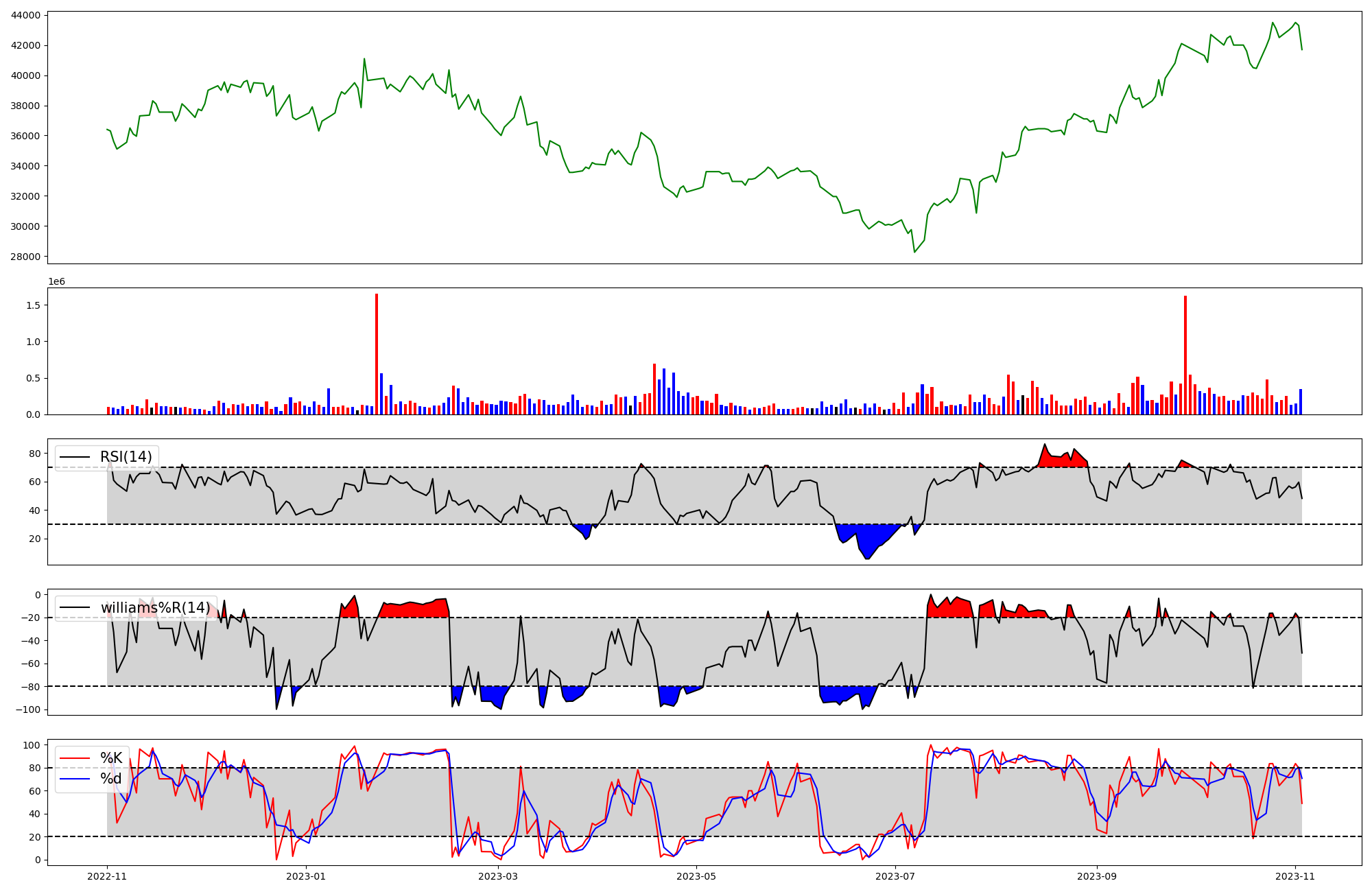Click the black RSI(14) legend line sample
The height and width of the screenshot is (892, 1372).
pyautogui.click(x=75, y=457)
